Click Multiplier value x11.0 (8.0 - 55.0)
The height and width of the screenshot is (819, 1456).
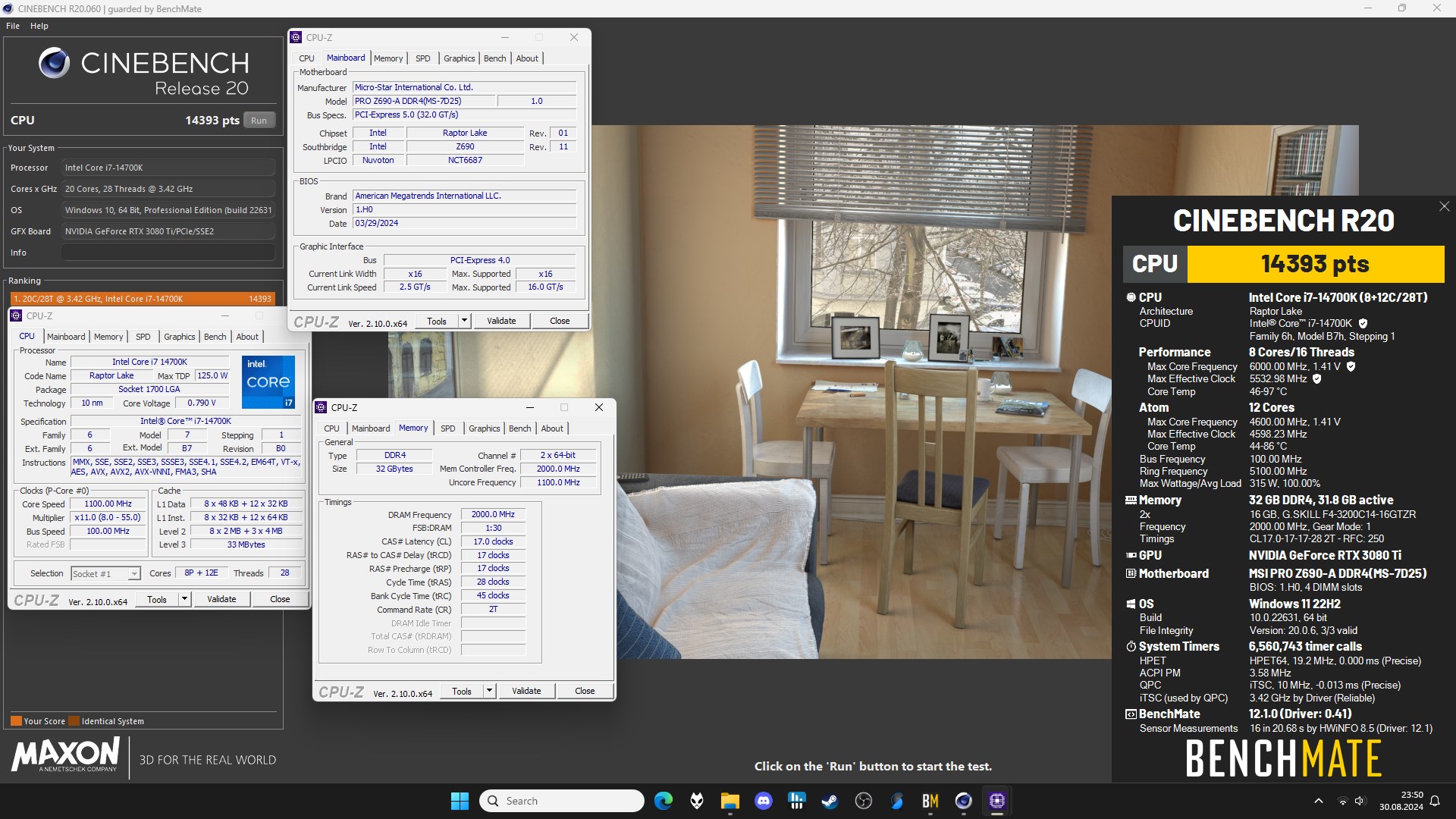[108, 517]
